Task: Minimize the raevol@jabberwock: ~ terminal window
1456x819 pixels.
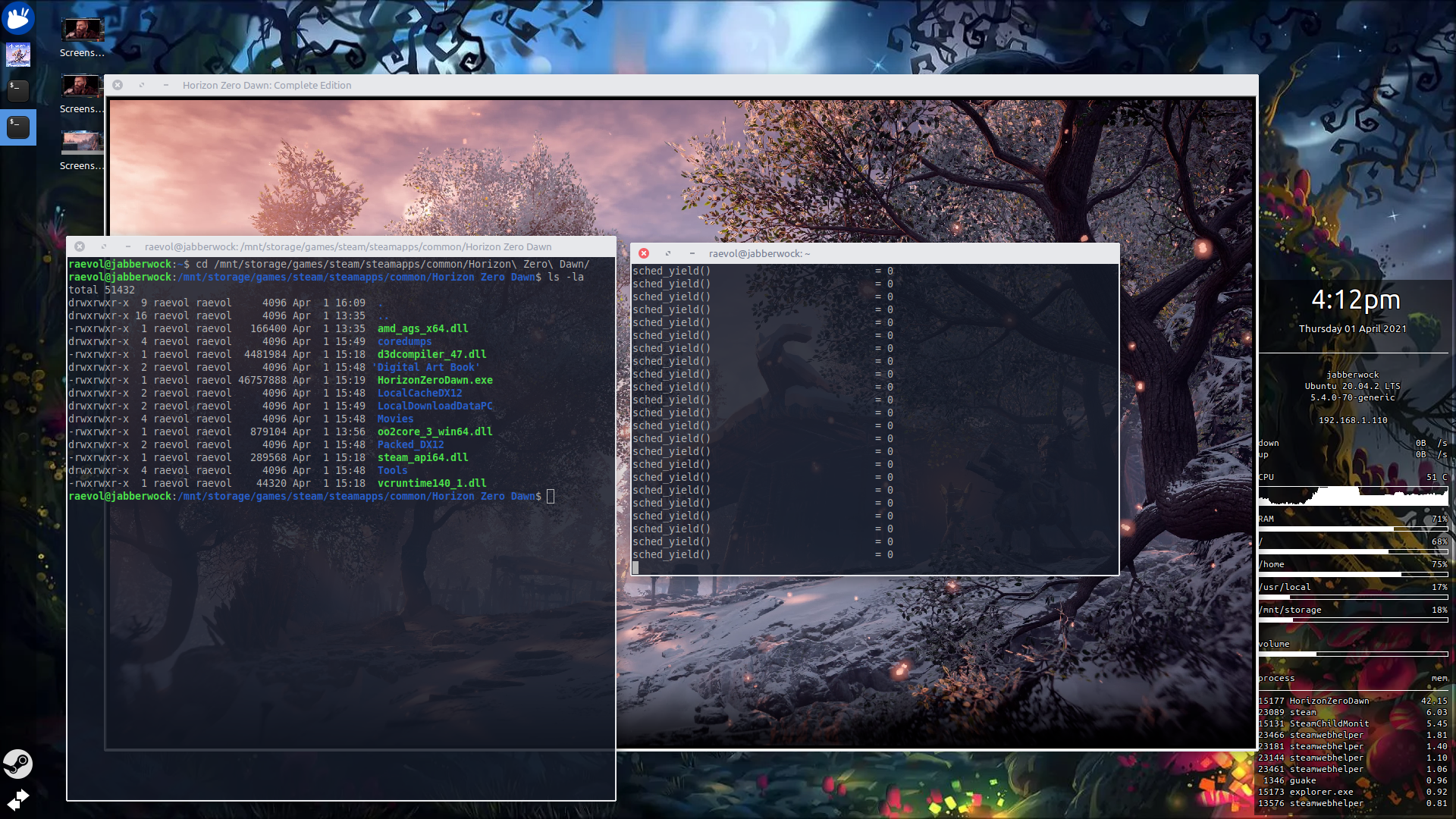Action: pyautogui.click(x=692, y=253)
